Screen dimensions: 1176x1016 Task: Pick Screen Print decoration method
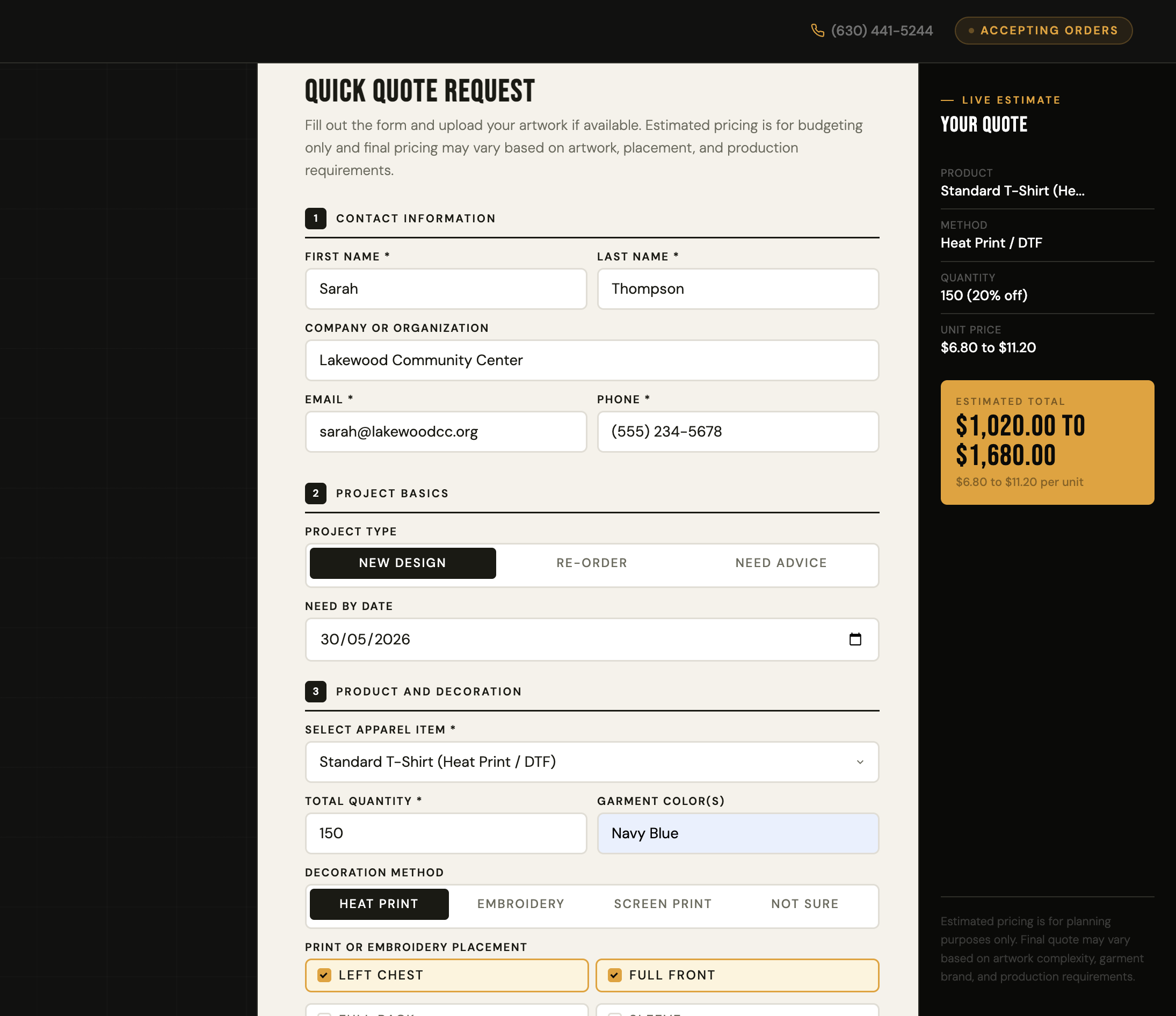[662, 904]
